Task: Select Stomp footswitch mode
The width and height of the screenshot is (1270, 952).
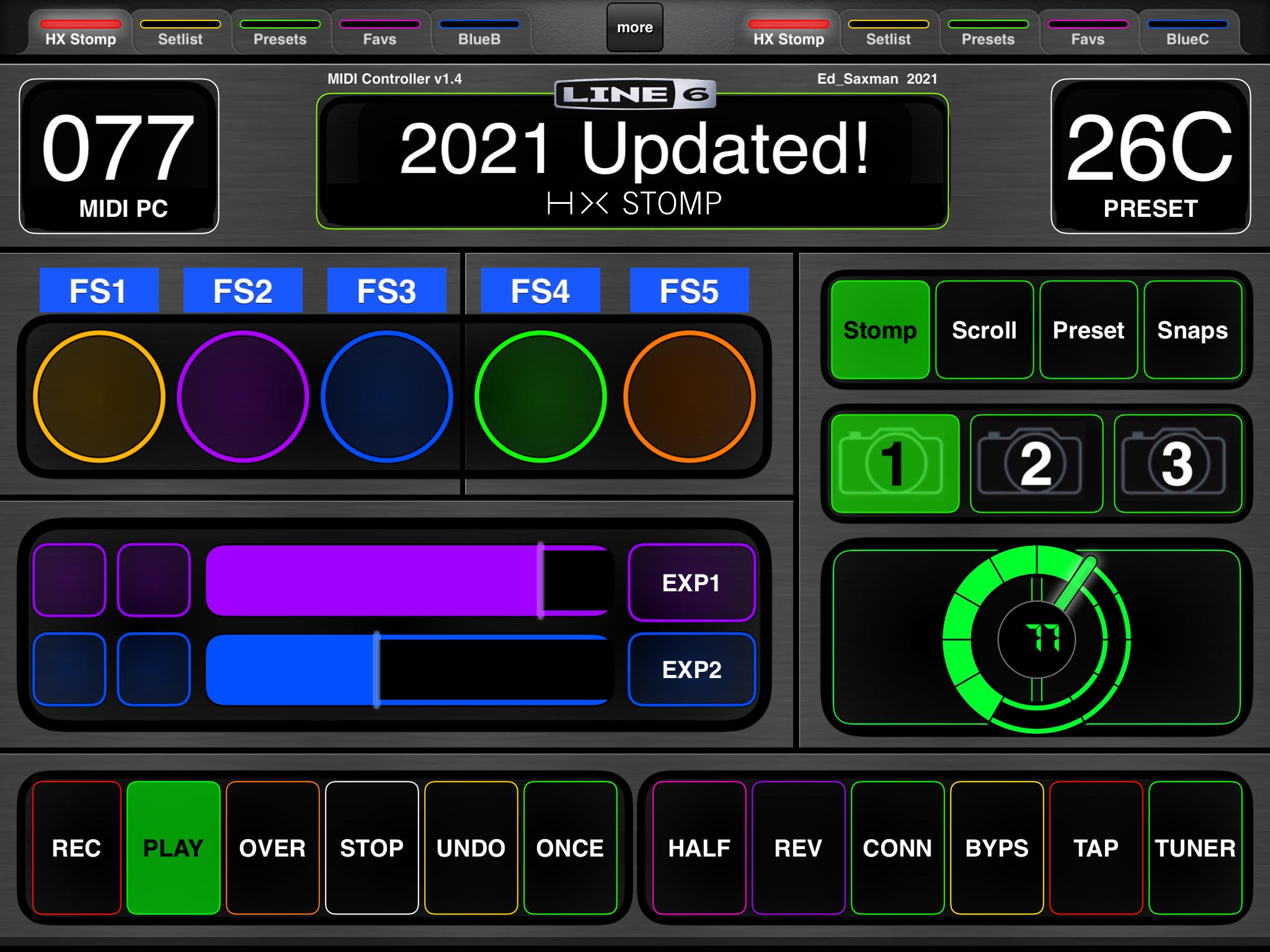Action: (x=880, y=330)
